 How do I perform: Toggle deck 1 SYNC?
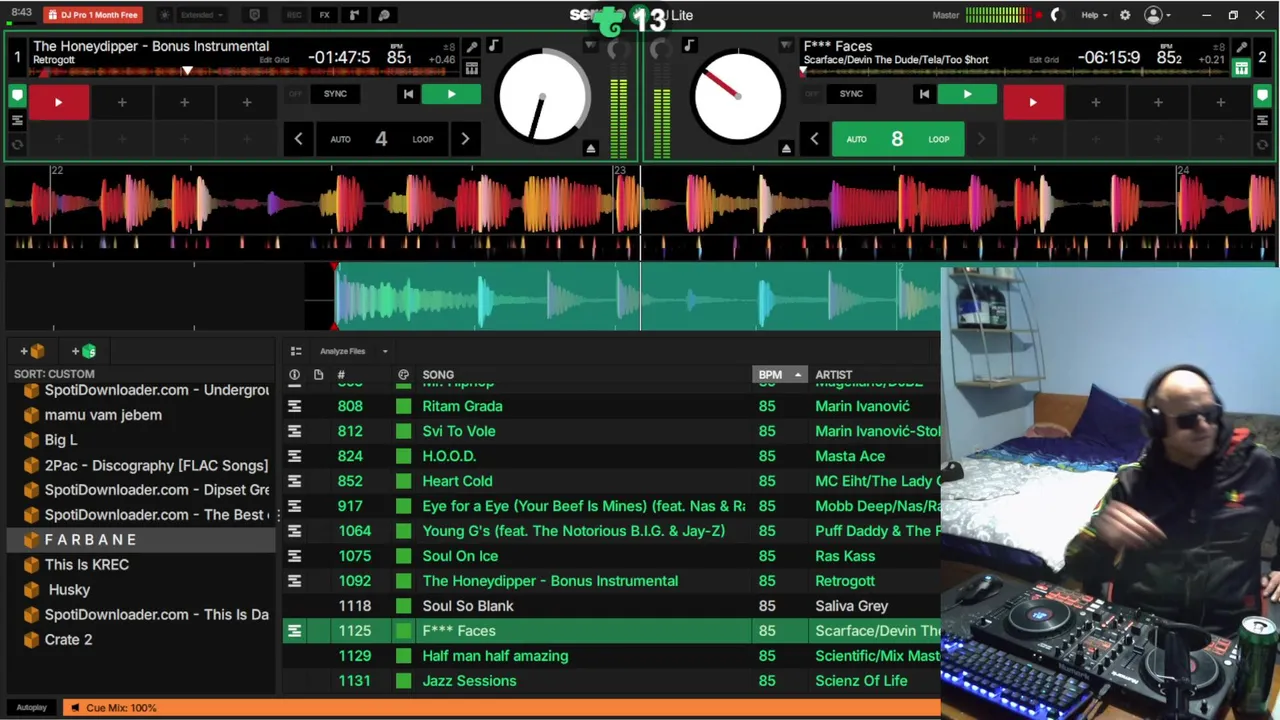pos(335,94)
